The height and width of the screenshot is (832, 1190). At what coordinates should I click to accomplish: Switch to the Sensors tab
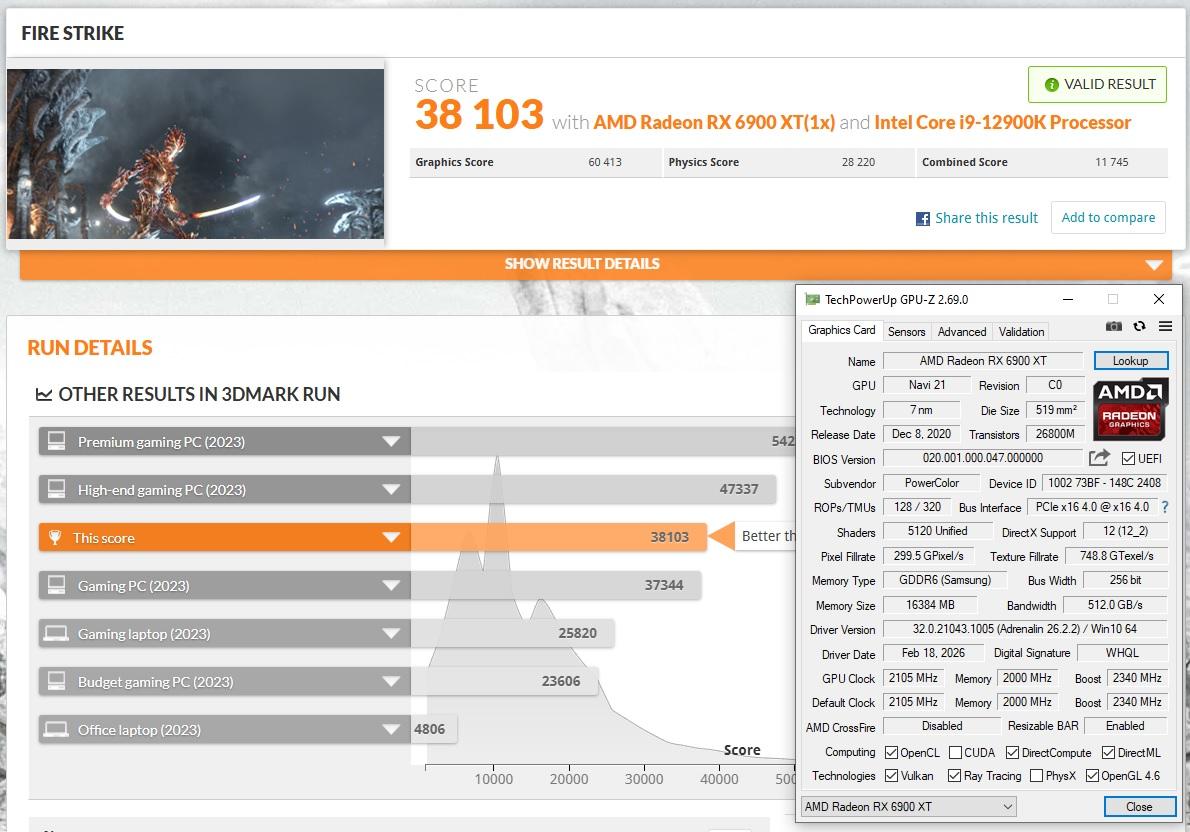[x=906, y=331]
